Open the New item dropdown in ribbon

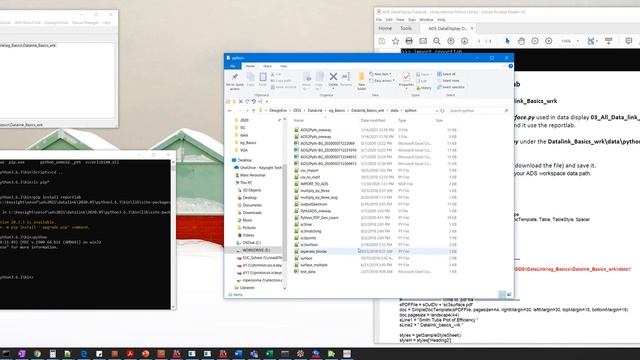point(380,74)
